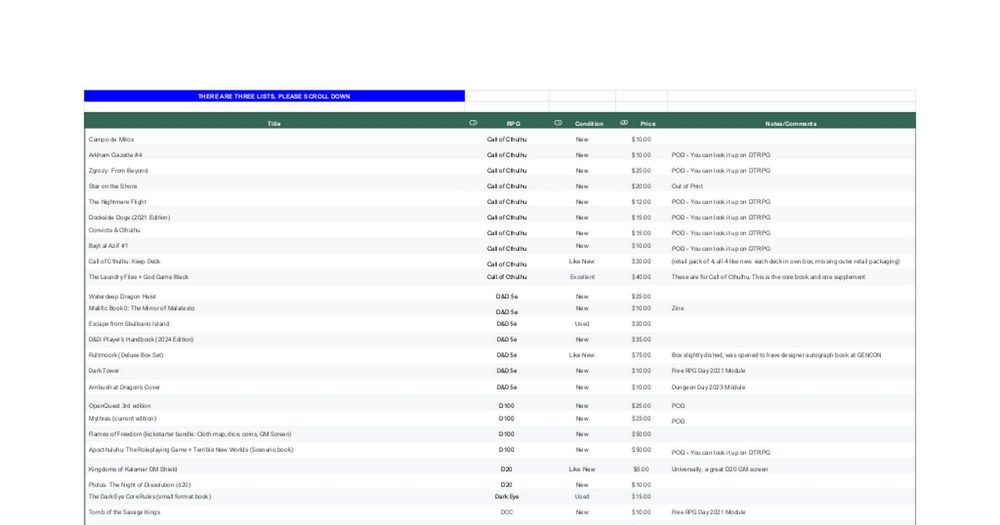
Task: Click 'Like New' condition in Ruinmoork row
Action: (582, 355)
